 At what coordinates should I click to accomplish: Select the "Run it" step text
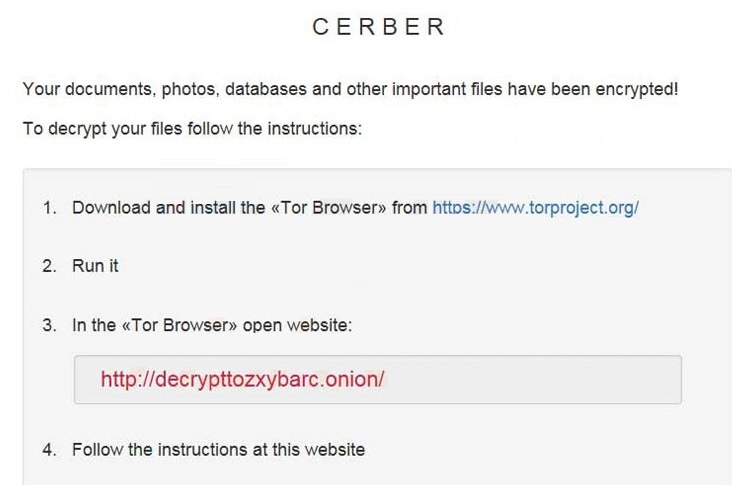click(x=95, y=266)
